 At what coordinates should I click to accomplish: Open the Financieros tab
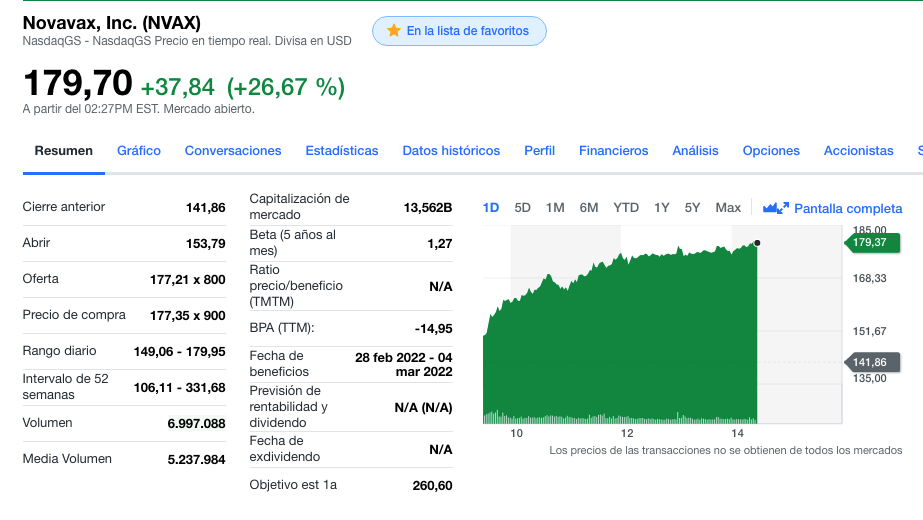[613, 151]
